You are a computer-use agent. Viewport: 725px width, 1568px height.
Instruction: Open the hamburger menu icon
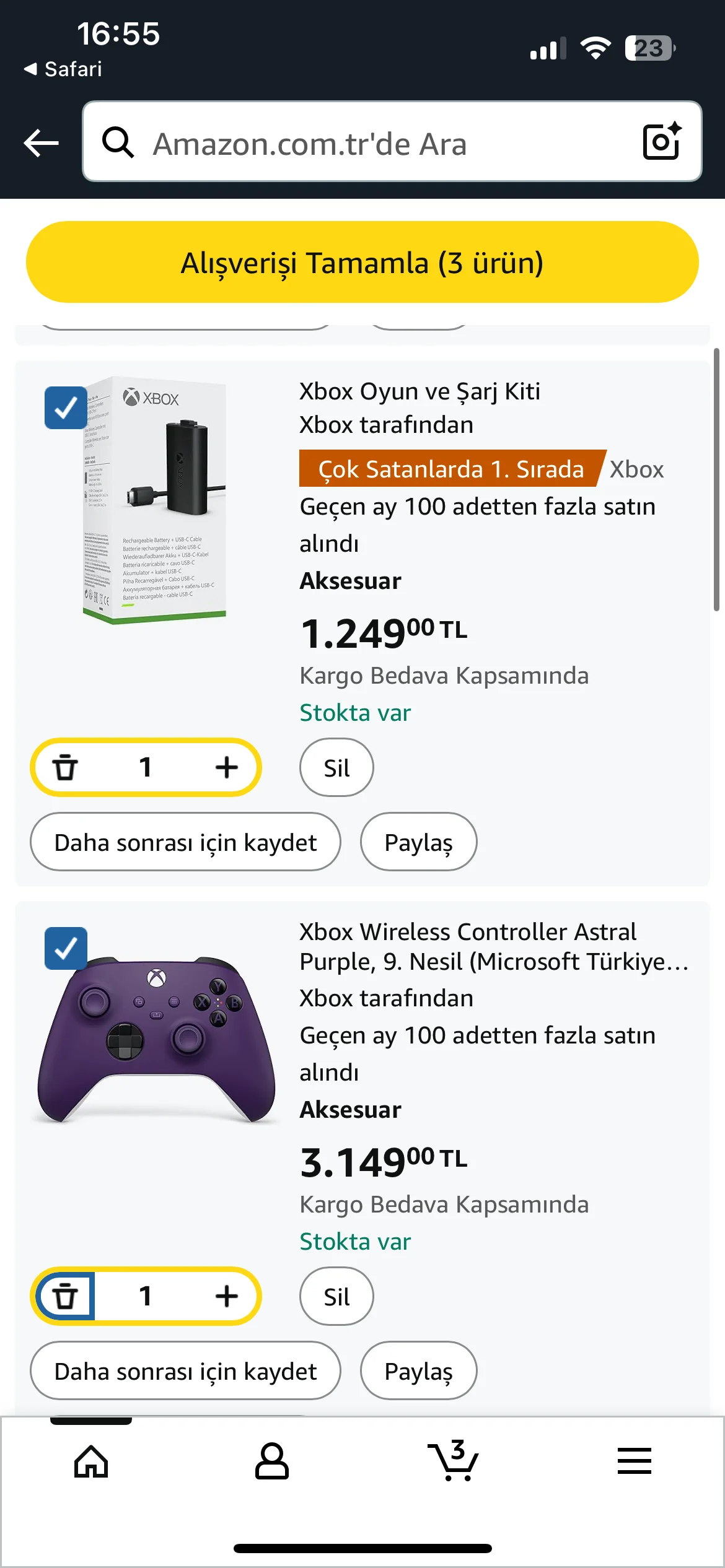(x=634, y=1461)
